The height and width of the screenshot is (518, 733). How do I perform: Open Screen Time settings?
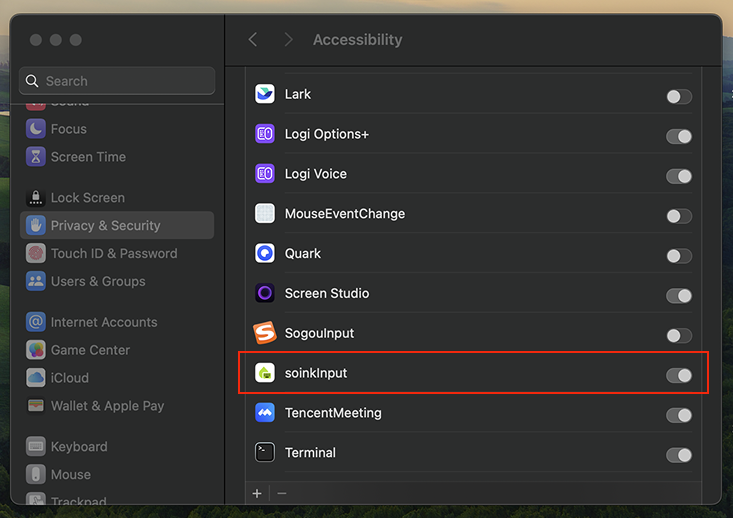(117, 157)
